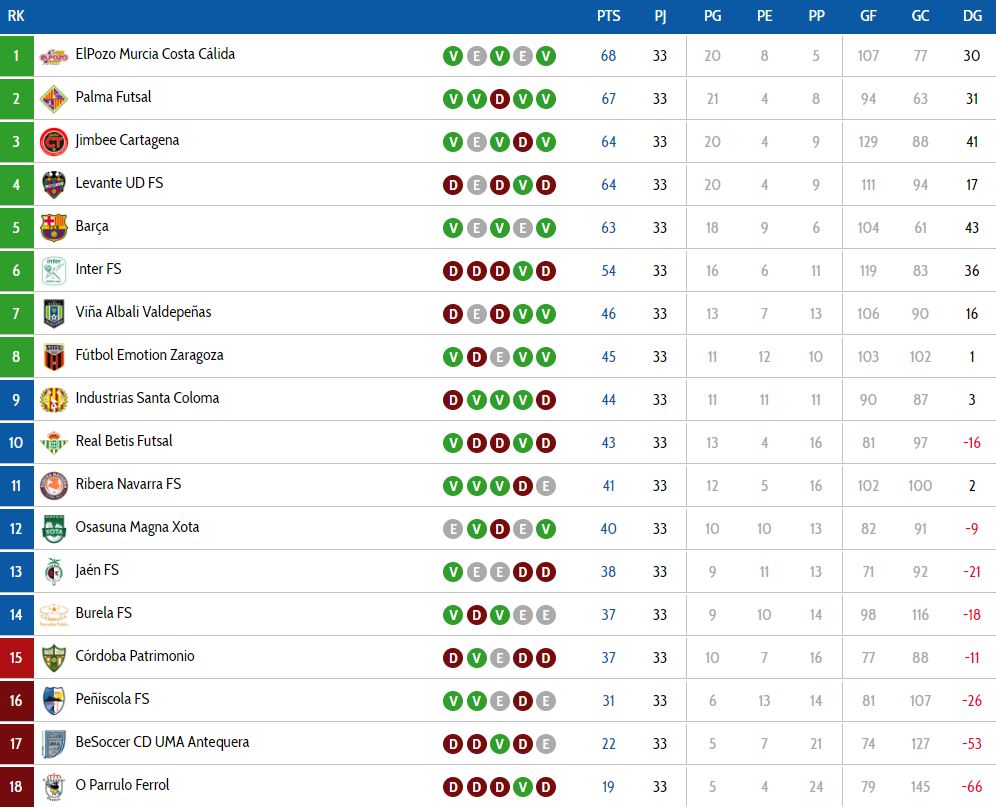Click Palma Futsal's red D form badge
The height and width of the screenshot is (808, 996).
(499, 99)
